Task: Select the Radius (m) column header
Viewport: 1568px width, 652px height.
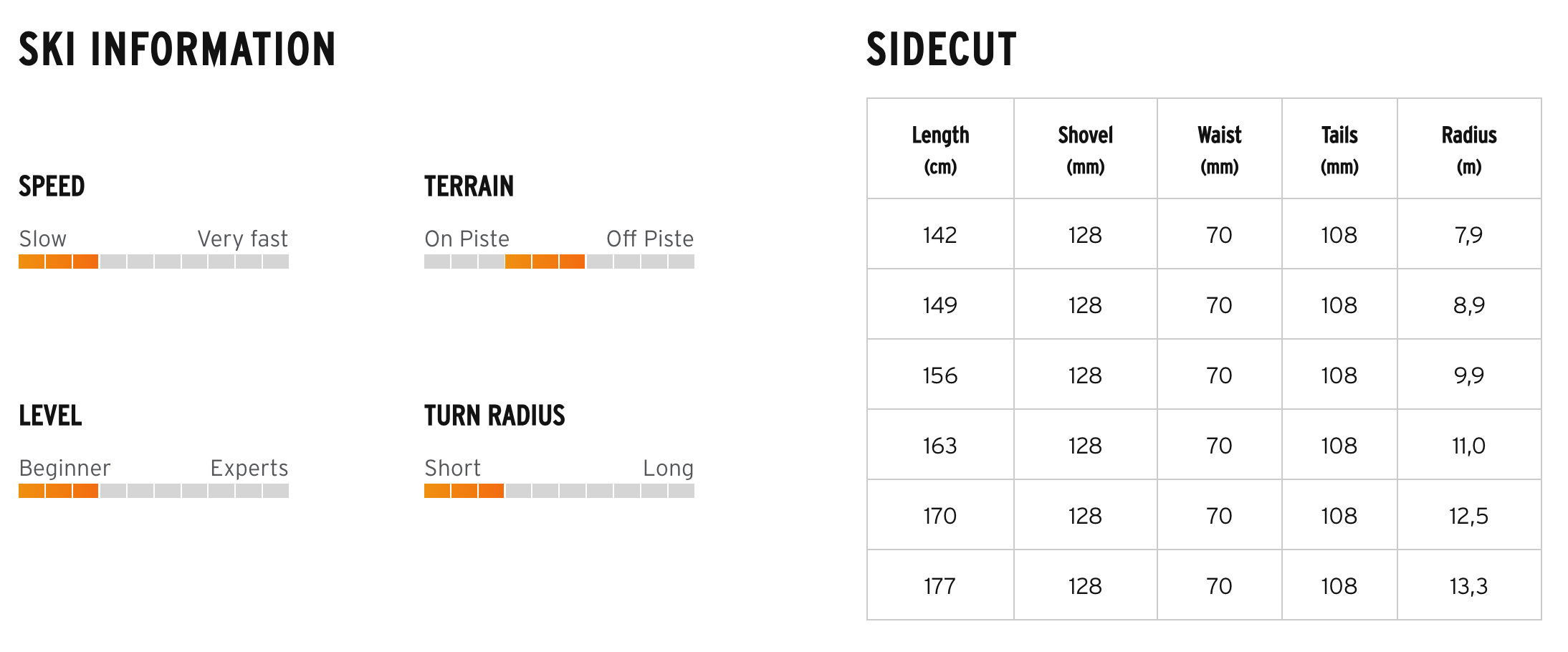Action: [1468, 149]
